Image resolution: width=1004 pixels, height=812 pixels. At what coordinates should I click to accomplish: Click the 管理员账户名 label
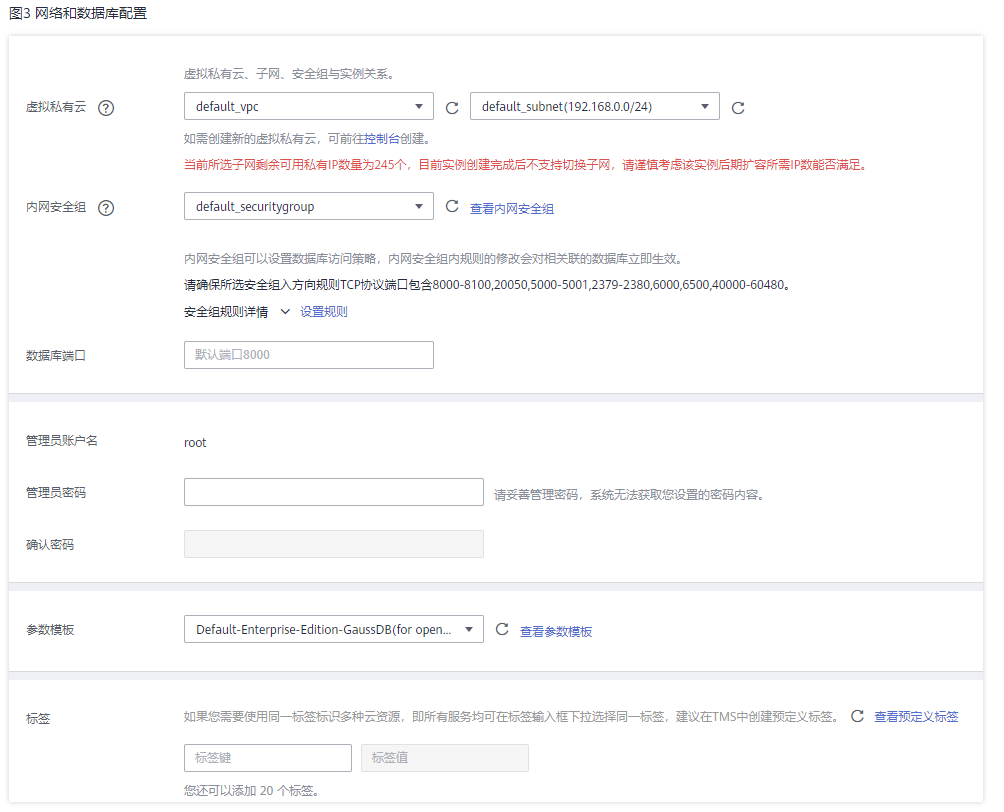[61, 441]
